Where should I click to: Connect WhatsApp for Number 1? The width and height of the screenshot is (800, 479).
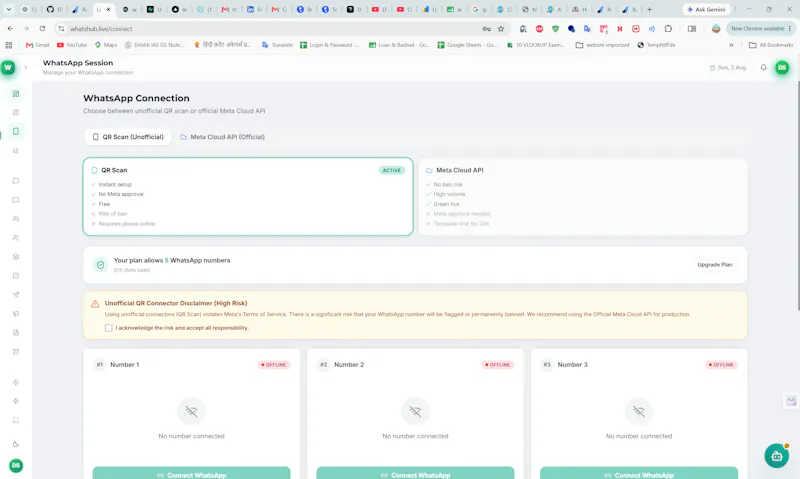(191, 473)
